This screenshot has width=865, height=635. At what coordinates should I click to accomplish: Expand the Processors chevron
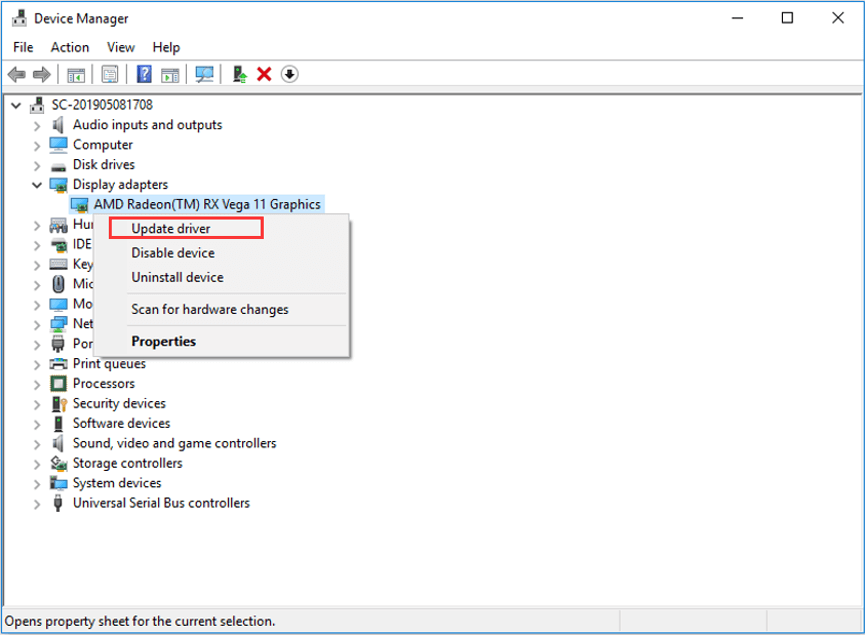(37, 385)
